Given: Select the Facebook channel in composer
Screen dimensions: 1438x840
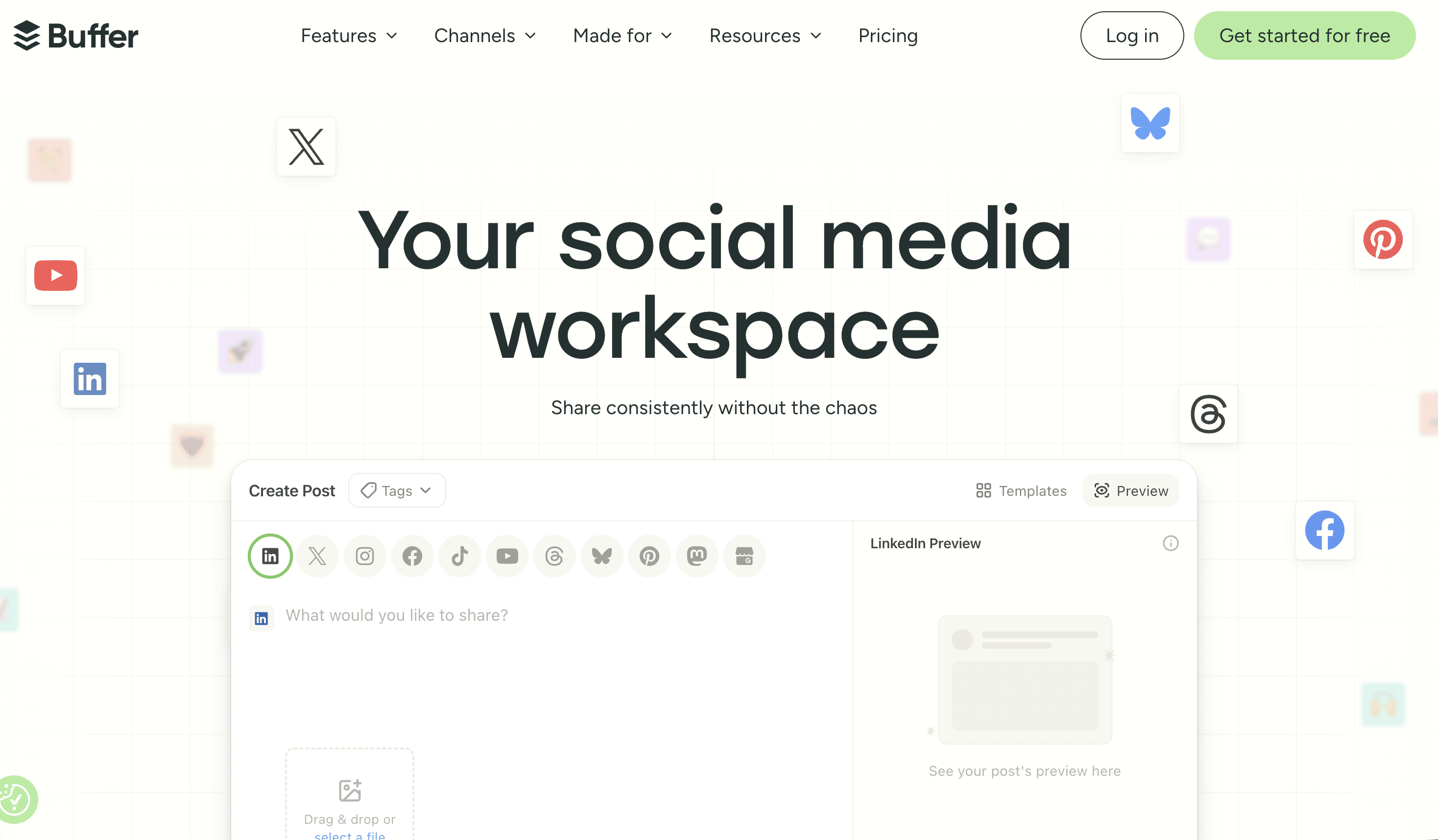Looking at the screenshot, I should tap(412, 556).
